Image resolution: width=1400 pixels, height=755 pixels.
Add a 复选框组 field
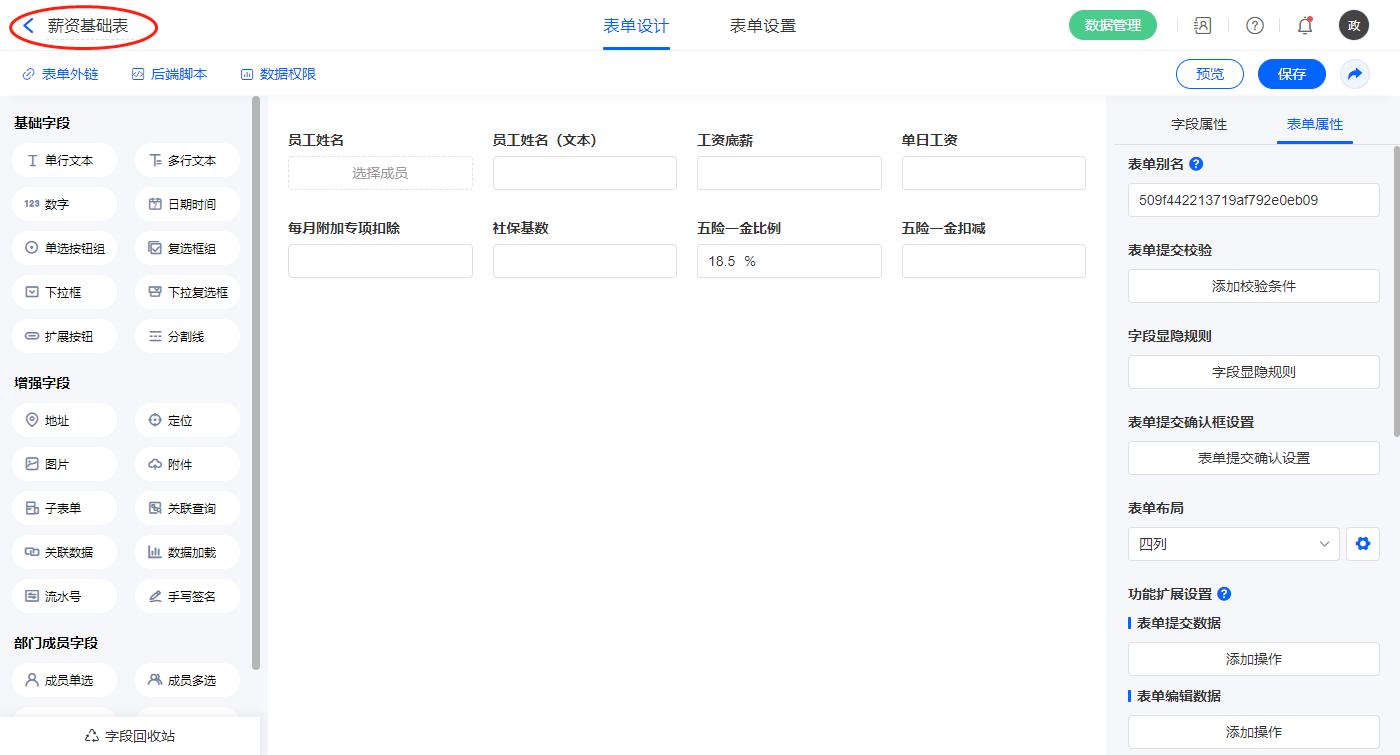[x=187, y=248]
